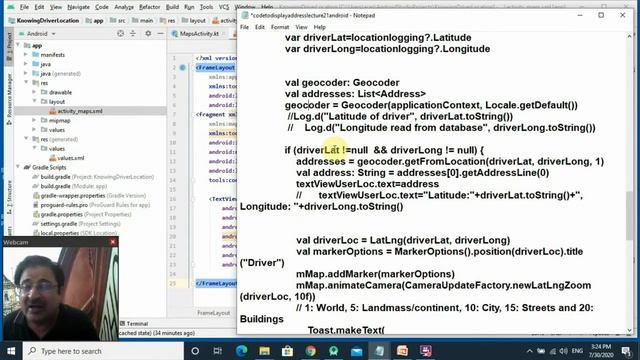Open Project panel settings gear
Image resolution: width=640 pixels, height=360 pixels.
coord(148,33)
